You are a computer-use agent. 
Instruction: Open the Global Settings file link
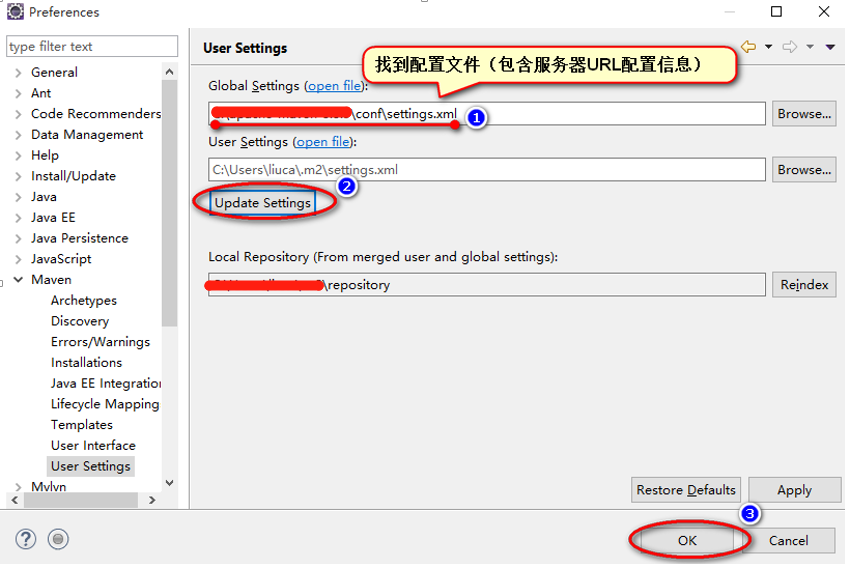[x=335, y=86]
